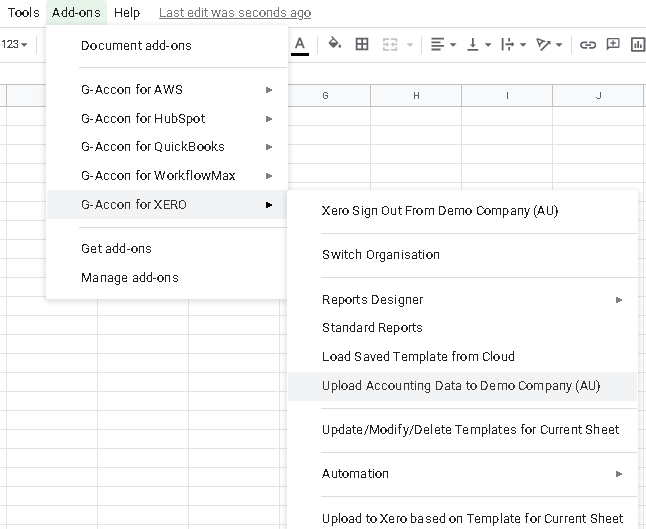Click the borders icon
The width and height of the screenshot is (646, 529).
[x=362, y=44]
